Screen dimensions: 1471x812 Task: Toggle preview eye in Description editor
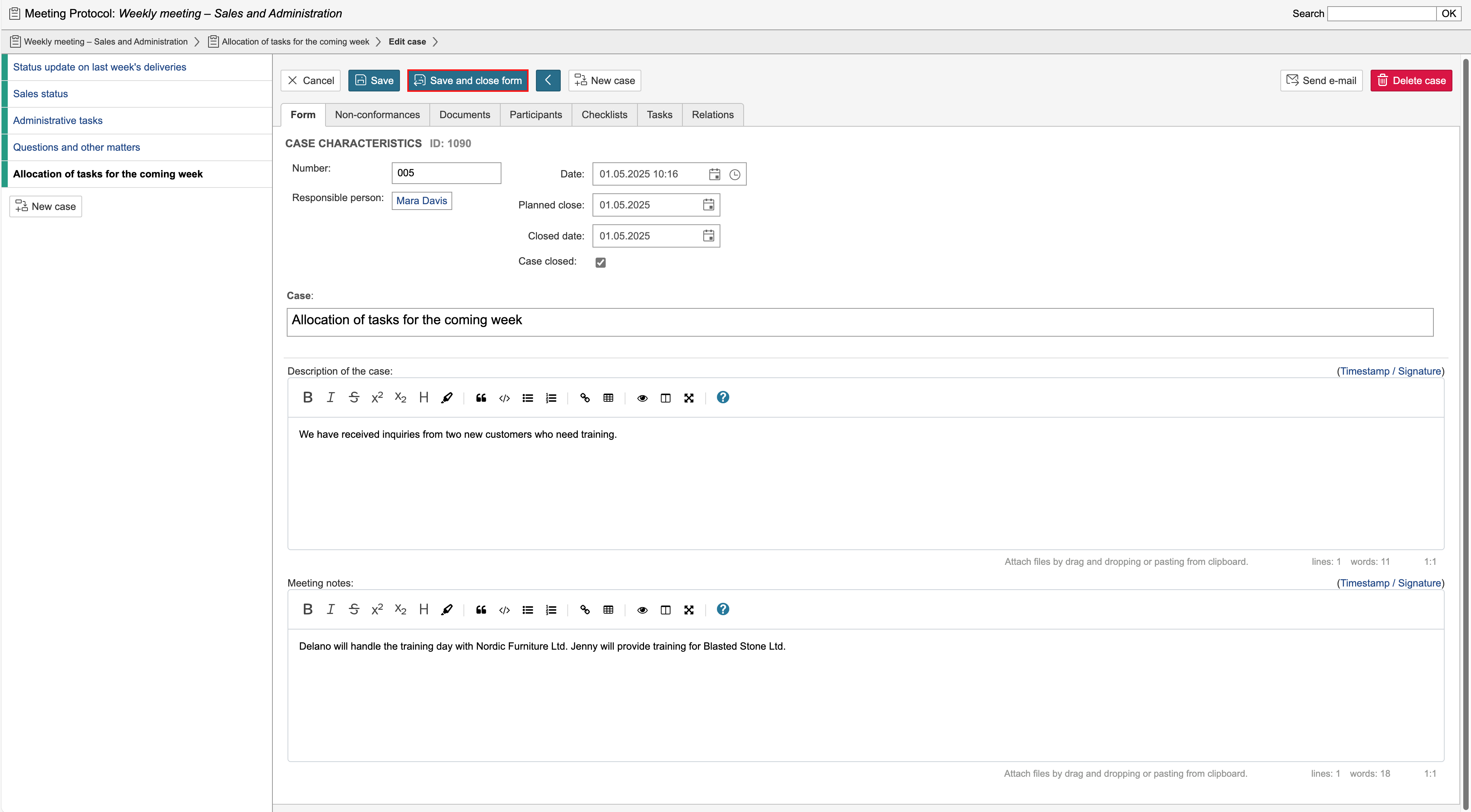[x=642, y=397]
